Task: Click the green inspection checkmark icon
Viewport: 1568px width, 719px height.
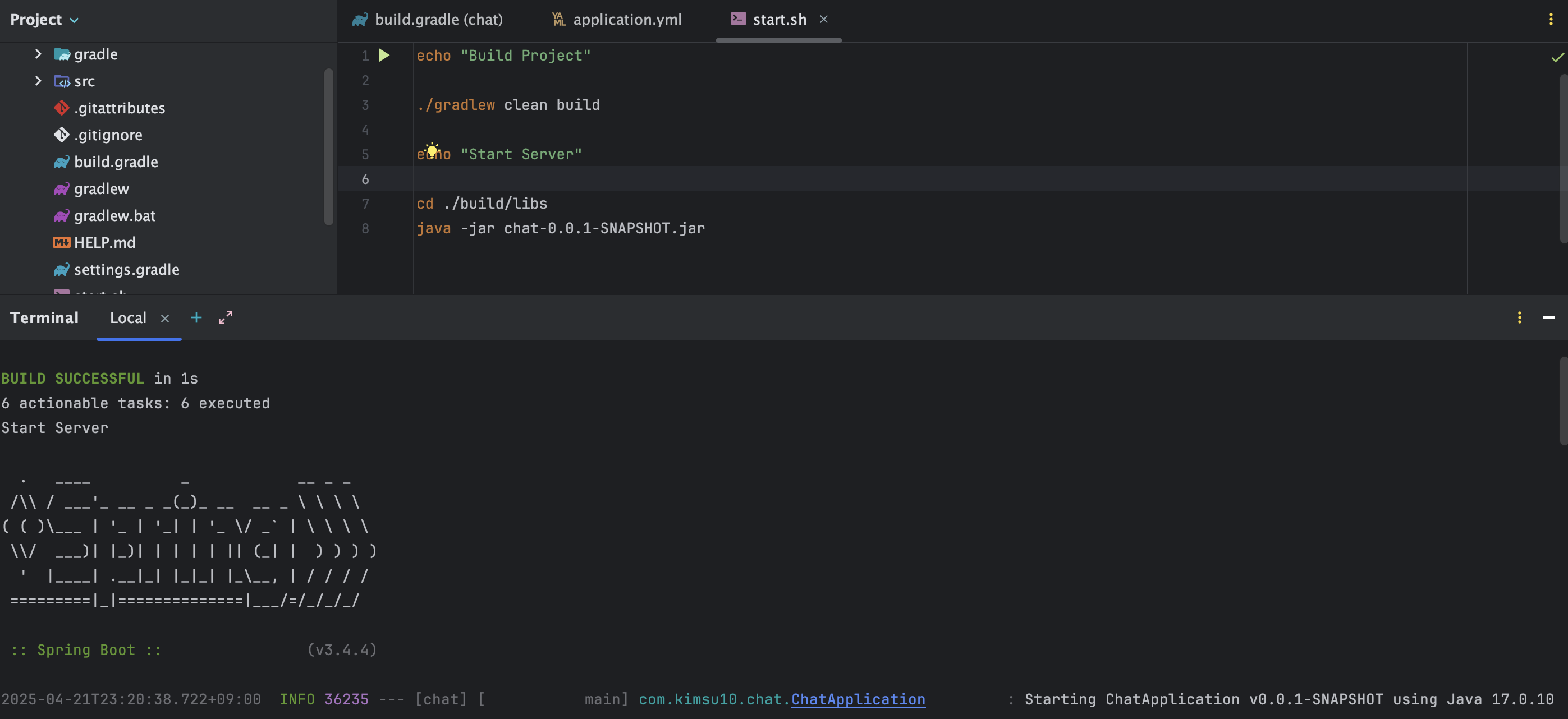Action: [1557, 57]
